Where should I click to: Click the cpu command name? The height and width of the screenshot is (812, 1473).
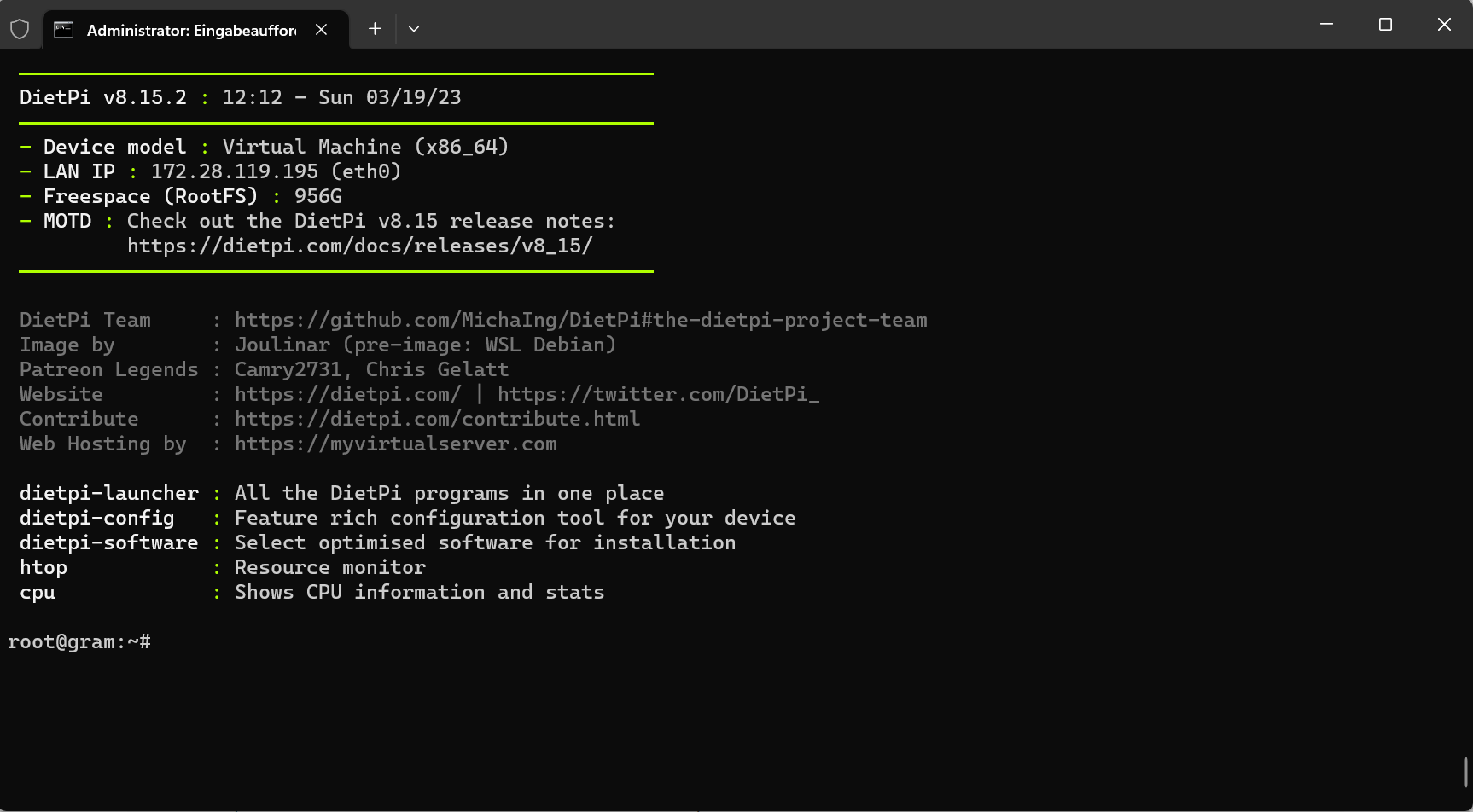tap(38, 593)
